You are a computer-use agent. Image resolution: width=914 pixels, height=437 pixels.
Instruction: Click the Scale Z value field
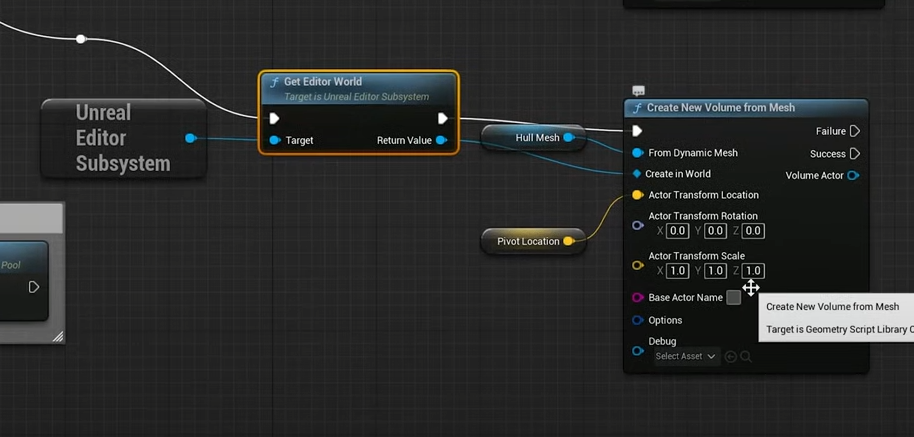pos(753,271)
